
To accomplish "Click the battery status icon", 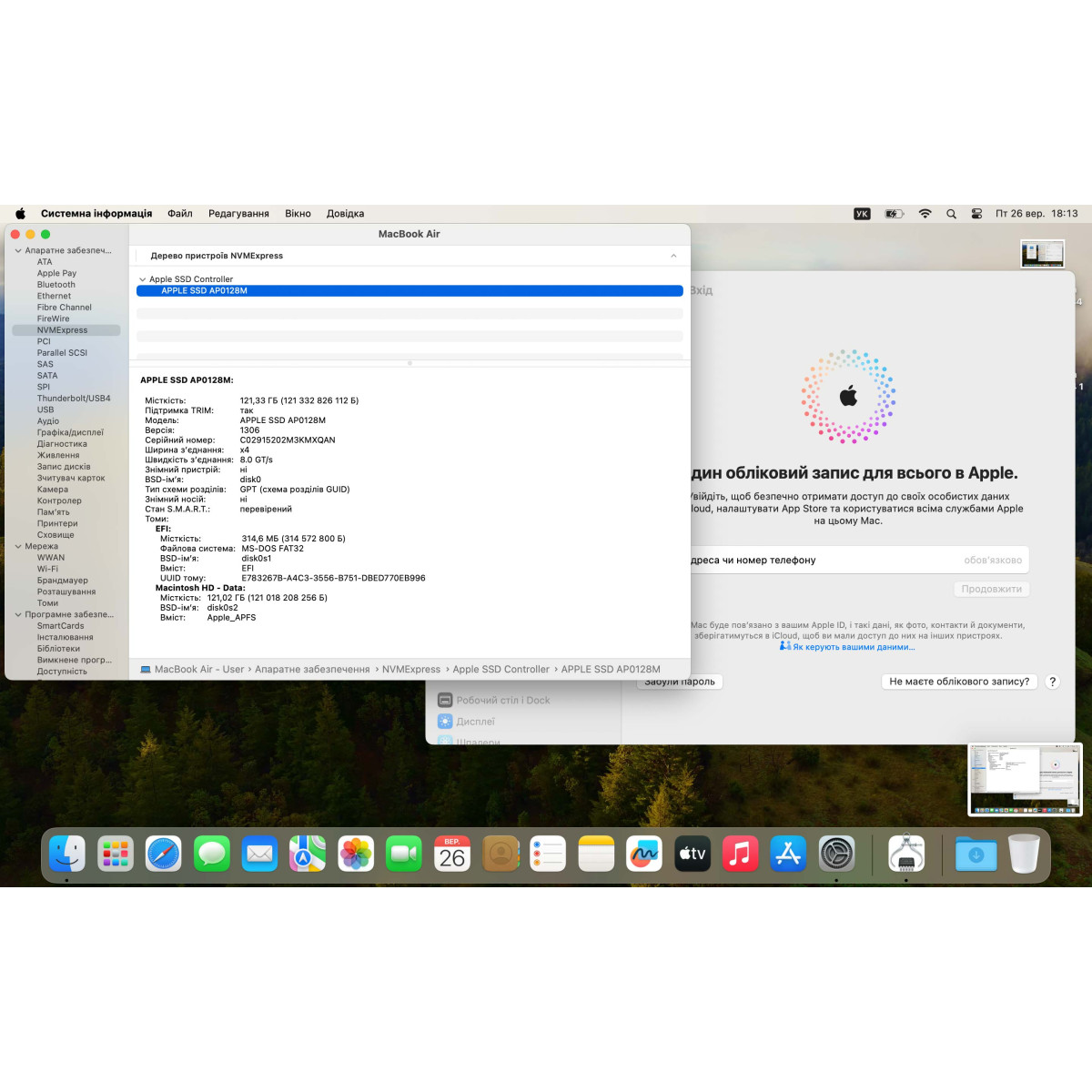I will pos(895,214).
